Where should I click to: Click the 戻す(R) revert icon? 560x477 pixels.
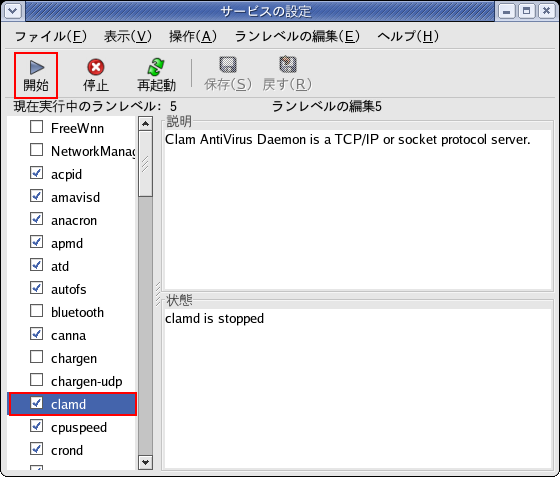click(288, 75)
